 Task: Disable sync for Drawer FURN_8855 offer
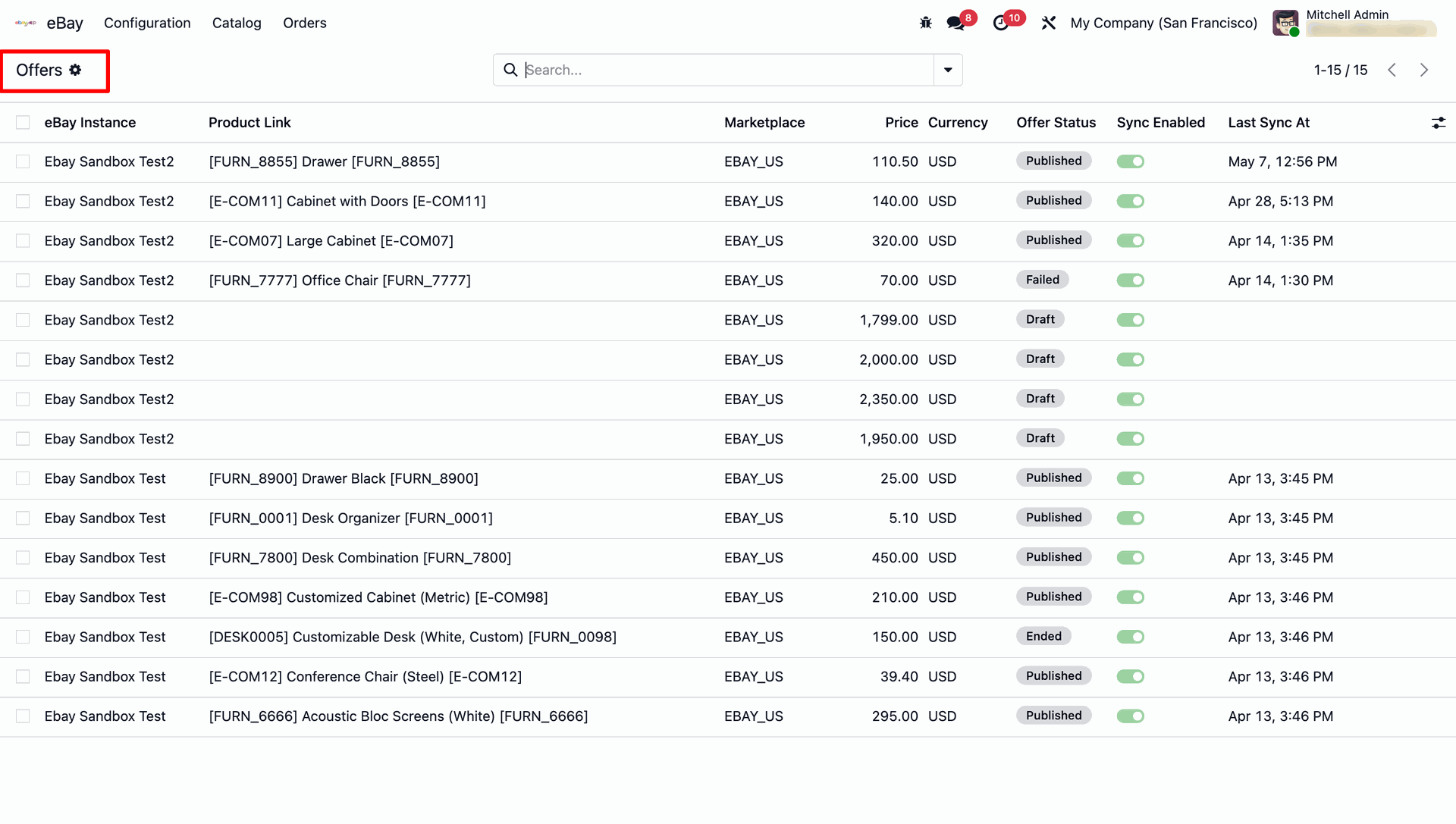(x=1130, y=161)
